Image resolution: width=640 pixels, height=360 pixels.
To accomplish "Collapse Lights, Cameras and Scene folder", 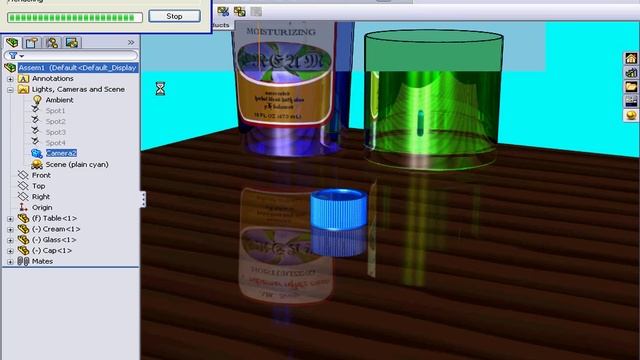I will coord(10,89).
